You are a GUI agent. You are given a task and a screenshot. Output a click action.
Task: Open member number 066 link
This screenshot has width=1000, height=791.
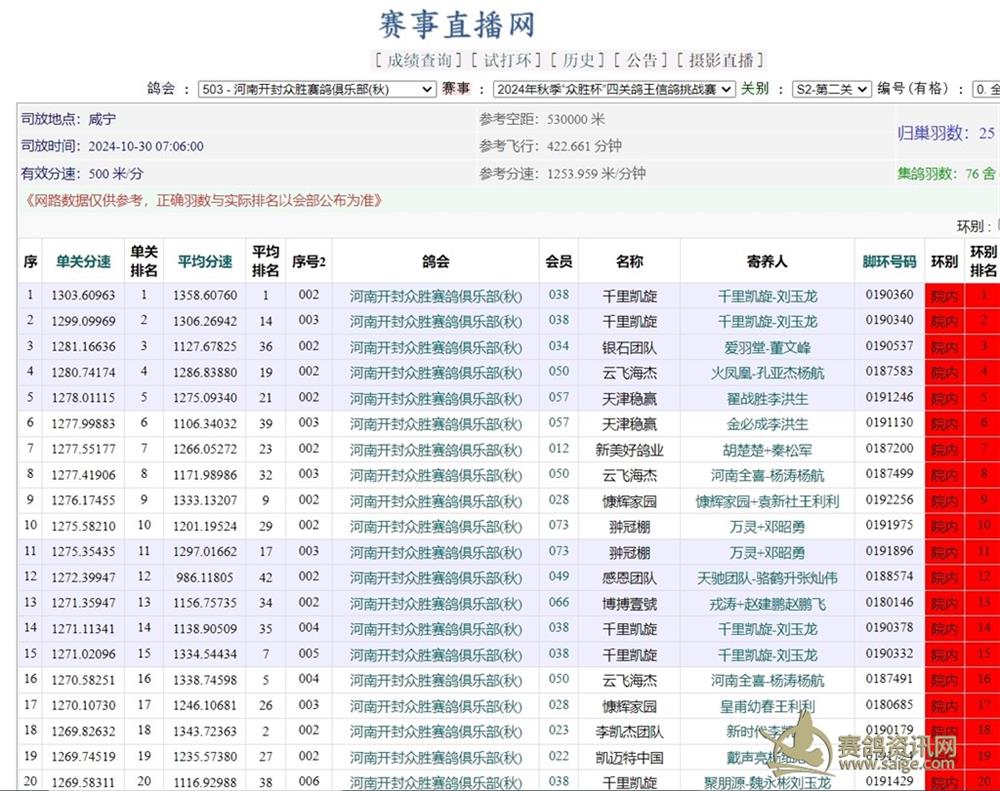559,602
